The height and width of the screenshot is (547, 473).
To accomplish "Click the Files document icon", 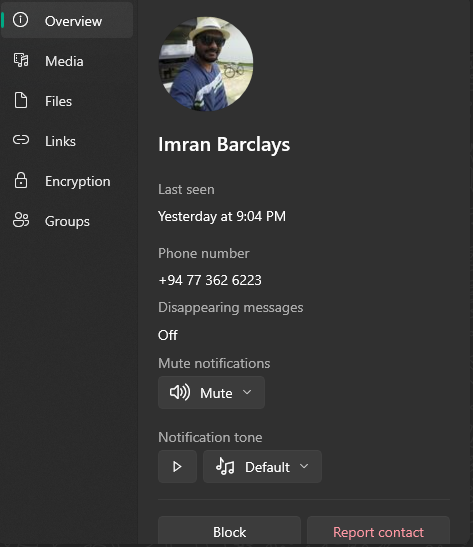I will click(x=21, y=100).
